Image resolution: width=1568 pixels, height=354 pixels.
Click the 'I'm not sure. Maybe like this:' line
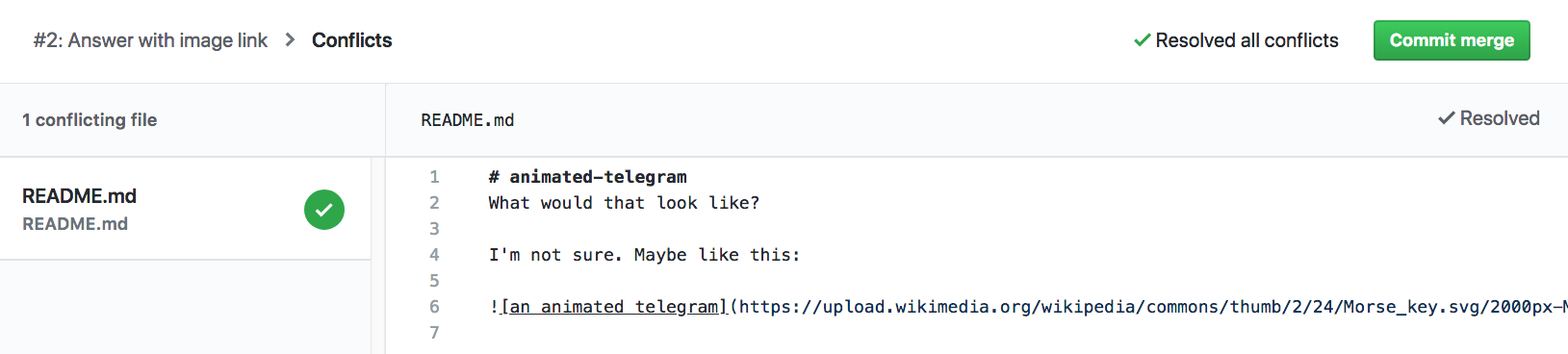point(644,255)
